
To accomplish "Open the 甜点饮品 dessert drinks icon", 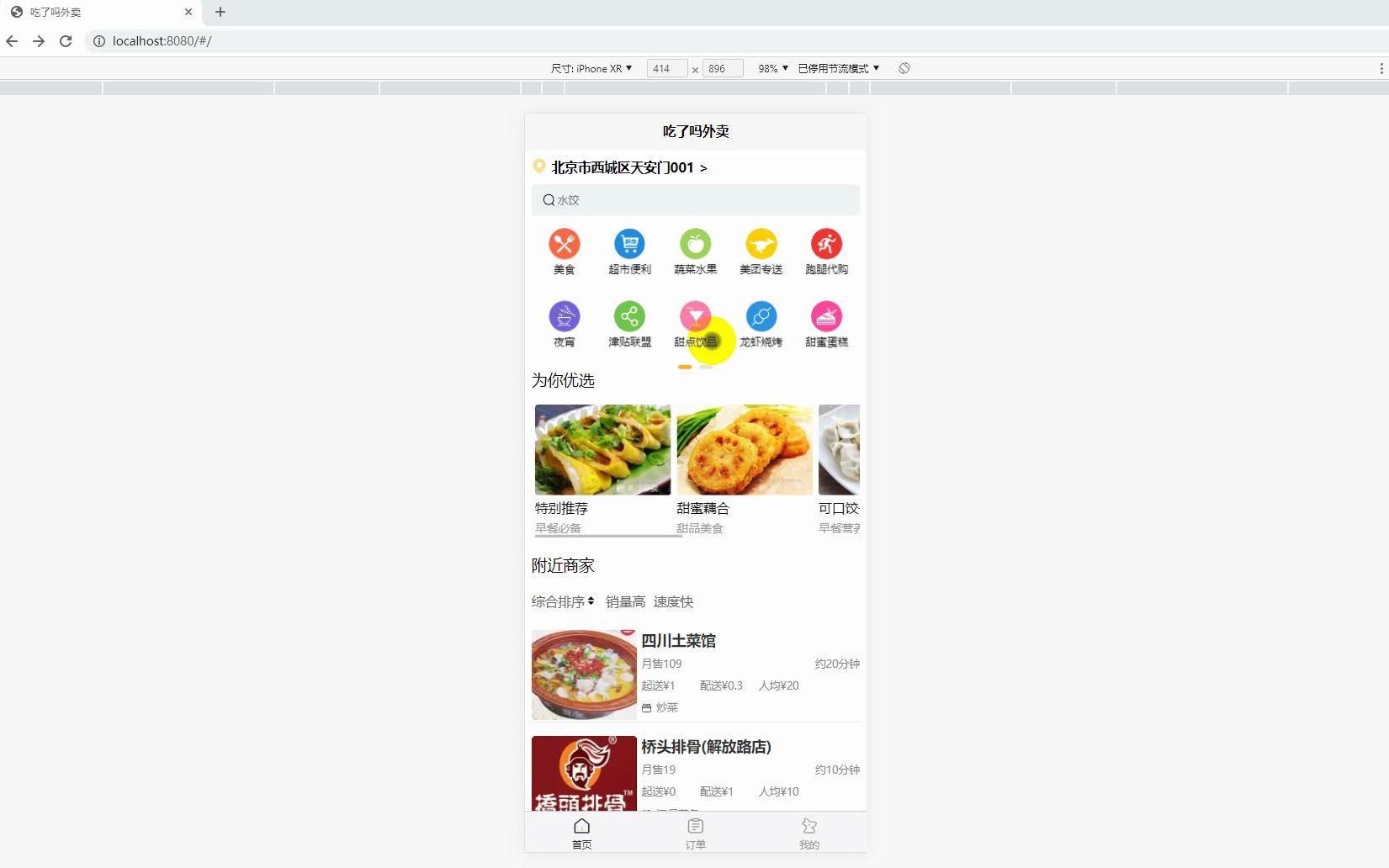I will [695, 316].
